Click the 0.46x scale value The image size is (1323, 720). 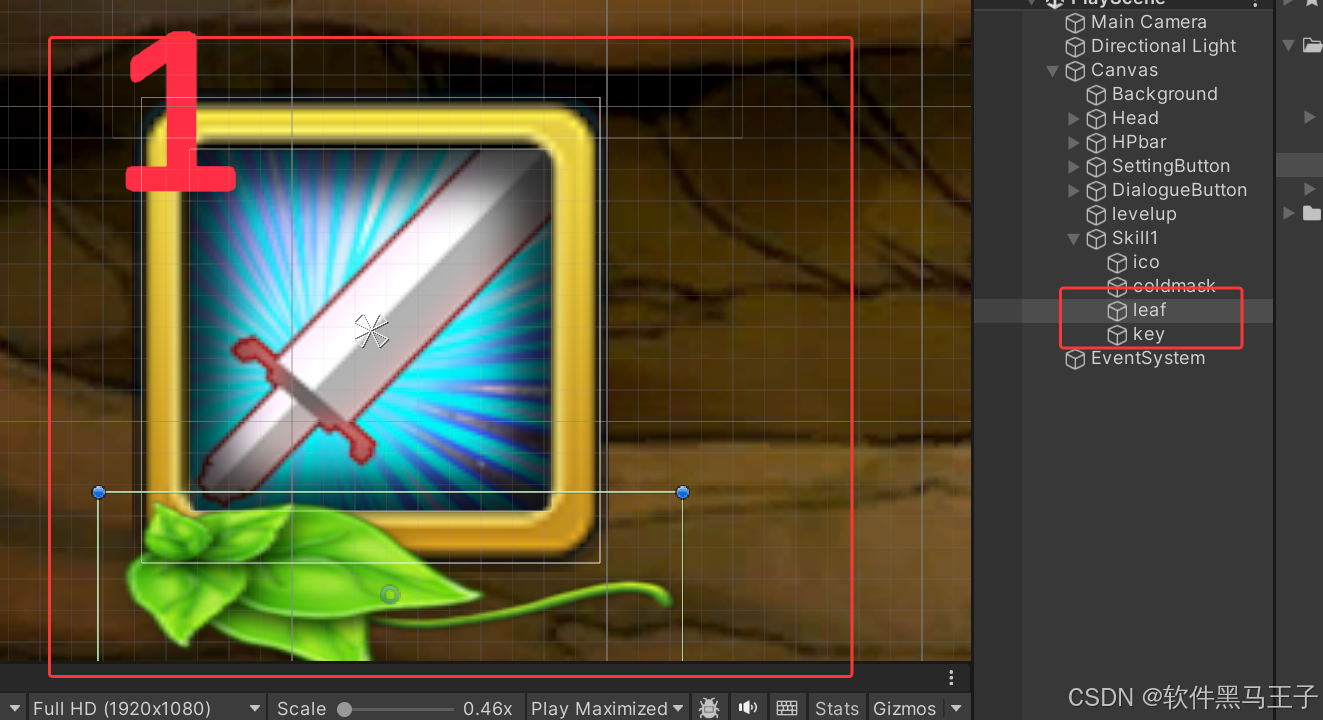click(x=488, y=708)
